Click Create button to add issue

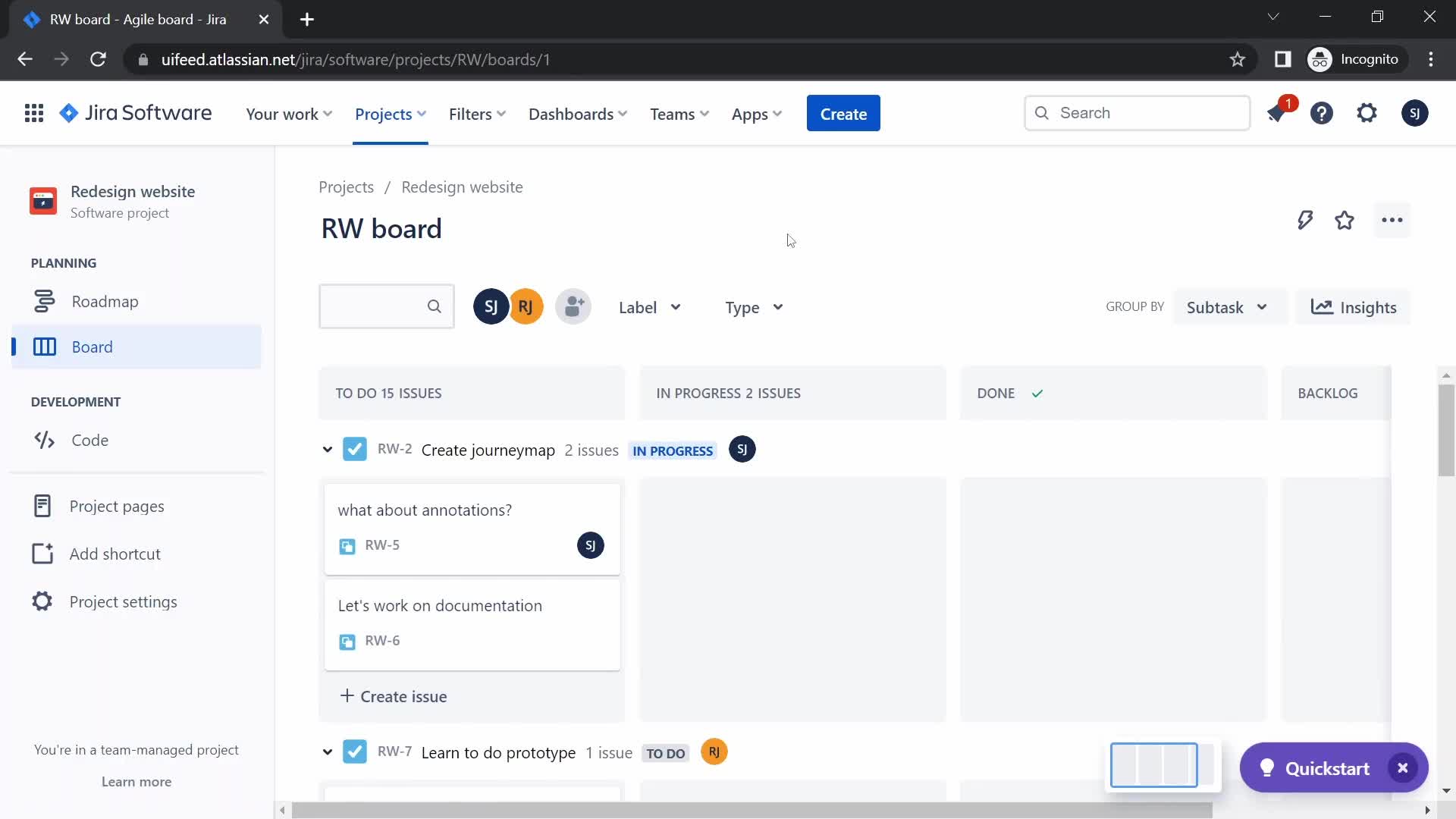[844, 113]
